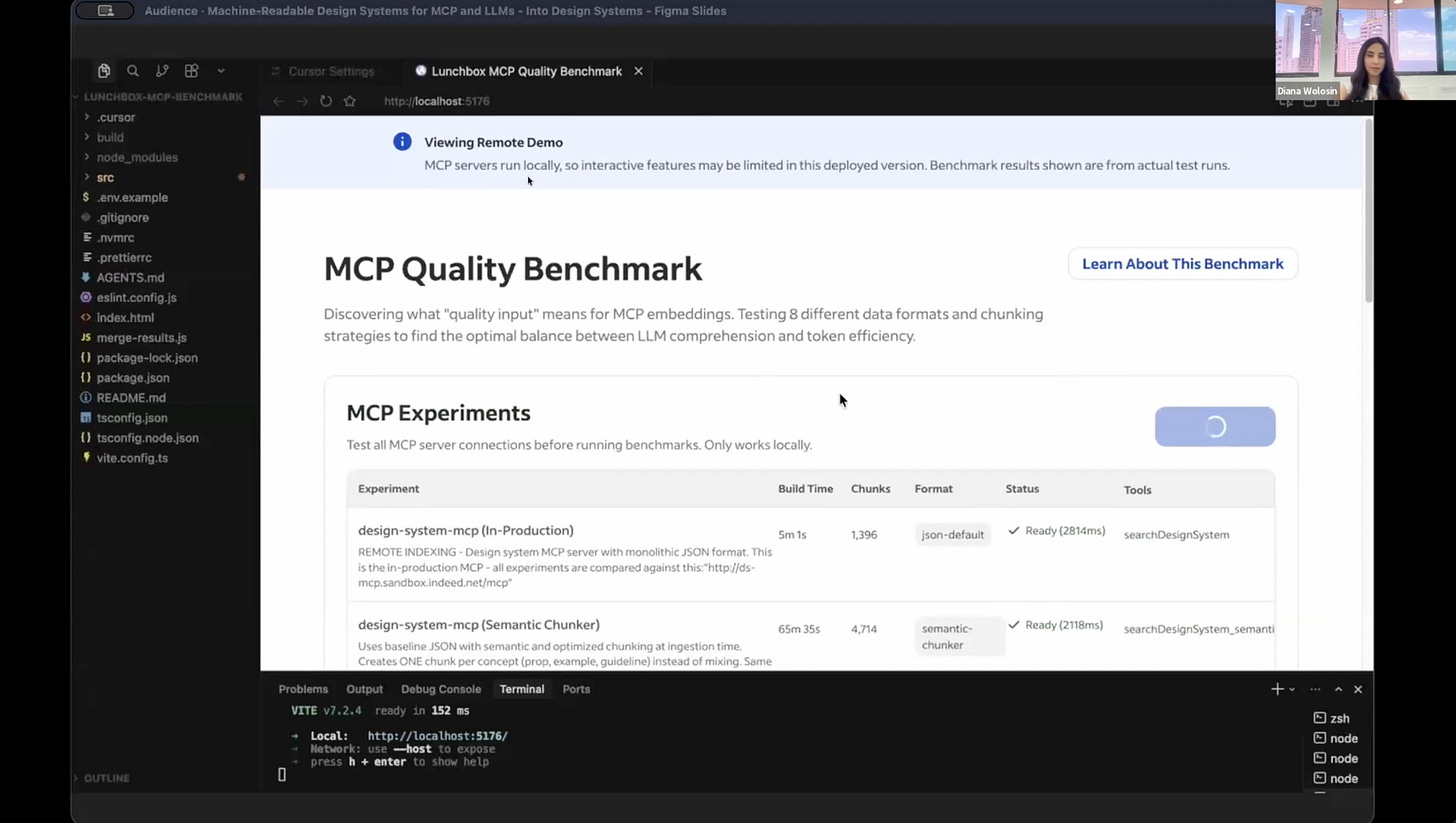Click the http://localhost:5176 address field
This screenshot has width=1456, height=823.
tap(436, 101)
